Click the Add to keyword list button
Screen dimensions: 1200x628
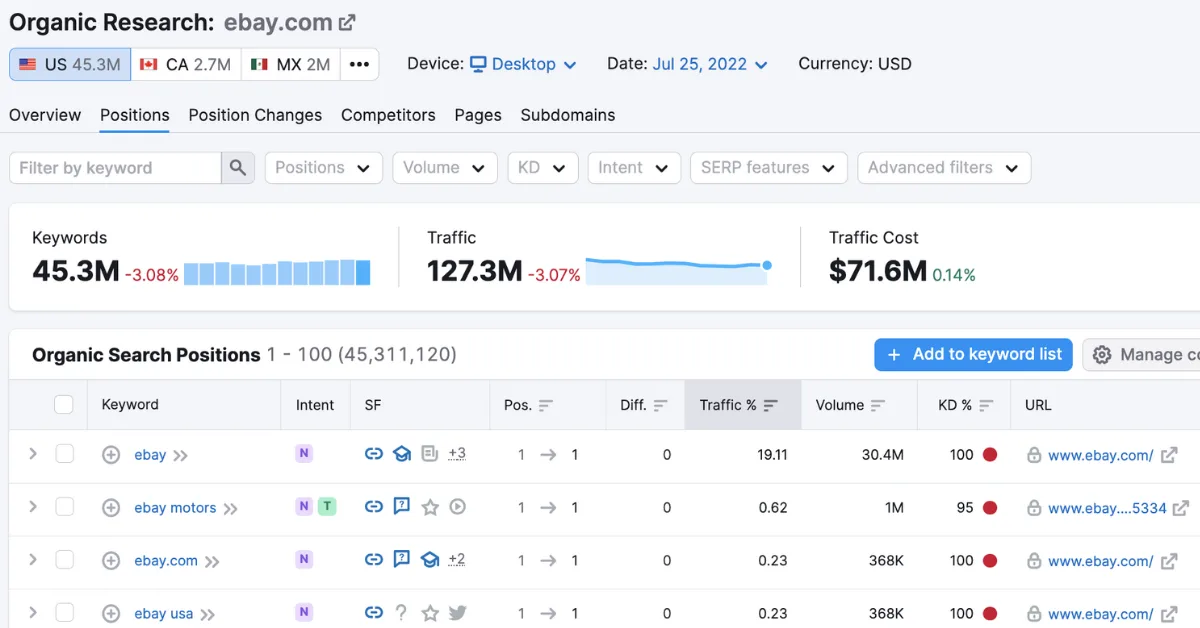(x=972, y=354)
